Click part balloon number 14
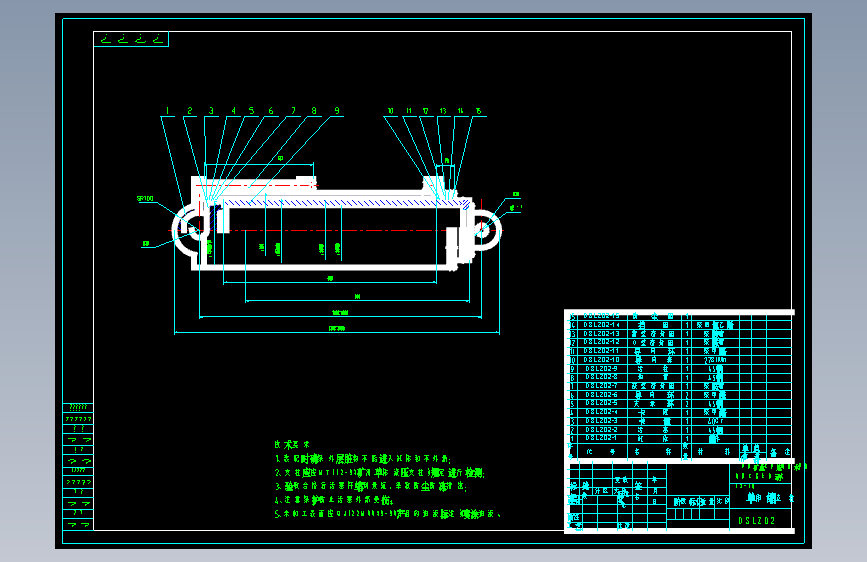The image size is (867, 562). [461, 111]
